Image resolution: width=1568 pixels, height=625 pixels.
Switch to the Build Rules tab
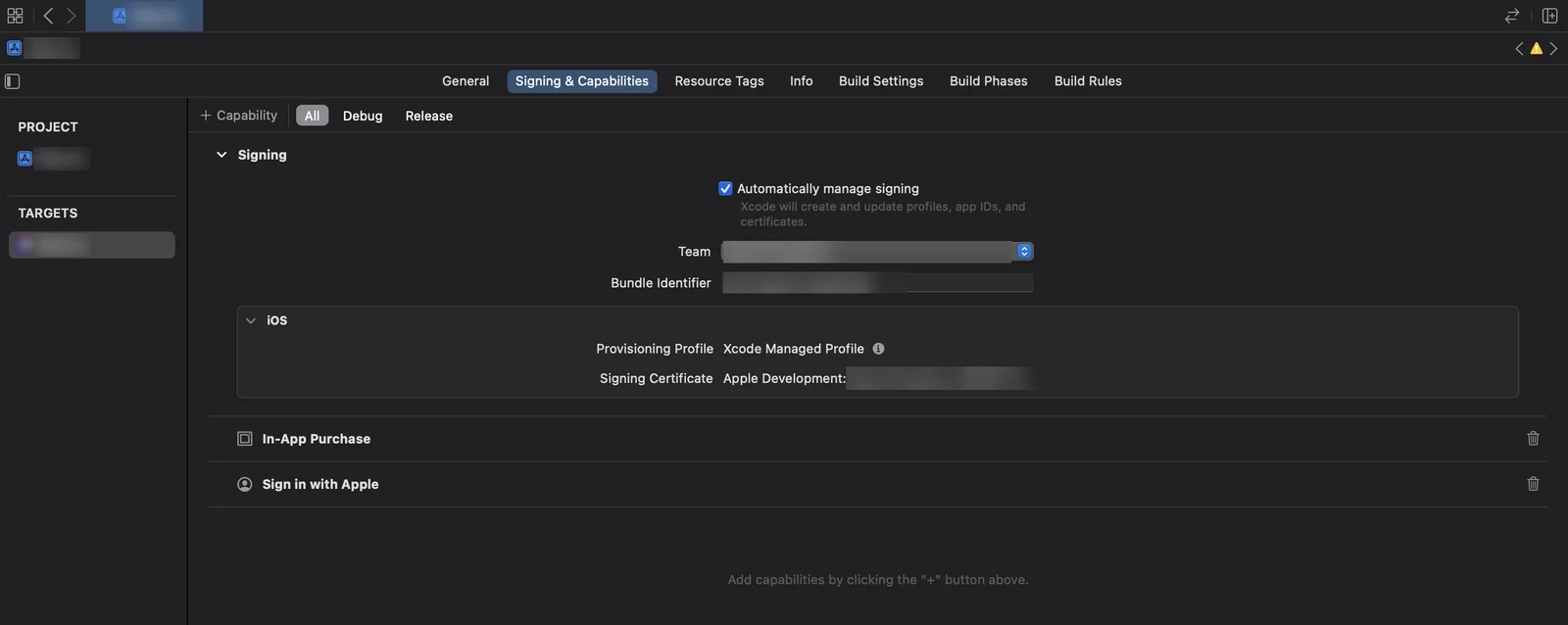[1088, 81]
